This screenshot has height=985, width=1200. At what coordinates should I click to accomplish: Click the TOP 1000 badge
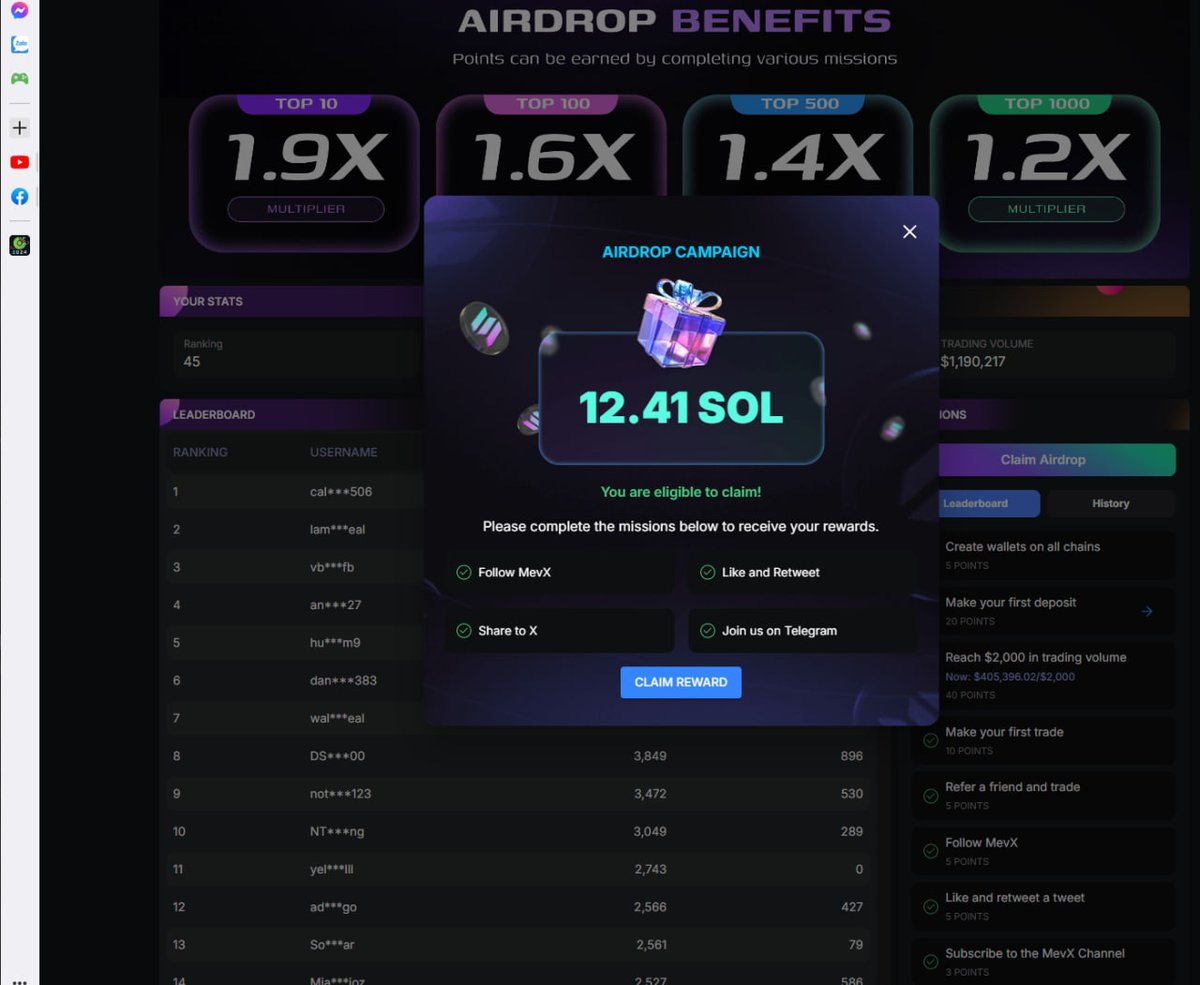tap(1047, 104)
